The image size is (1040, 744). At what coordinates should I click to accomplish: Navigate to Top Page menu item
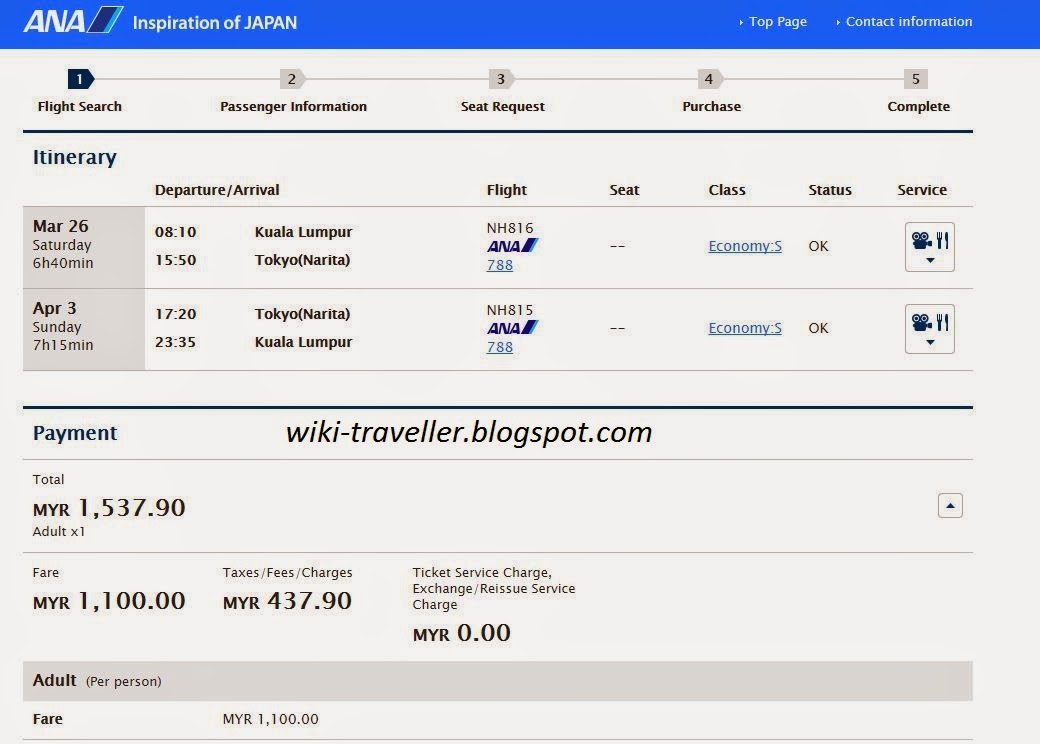tap(777, 21)
